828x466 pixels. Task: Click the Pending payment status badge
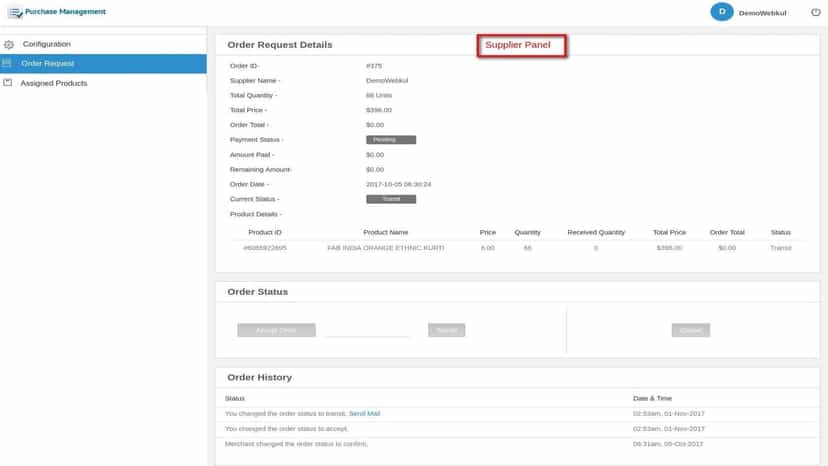[x=391, y=140]
